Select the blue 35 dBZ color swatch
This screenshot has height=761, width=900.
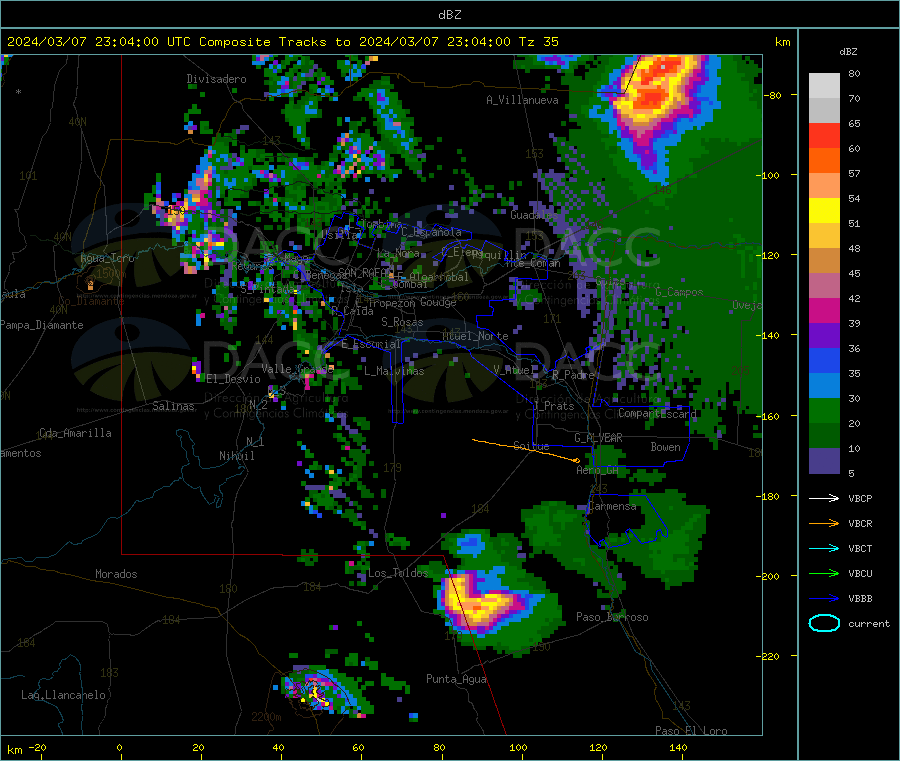pos(824,360)
